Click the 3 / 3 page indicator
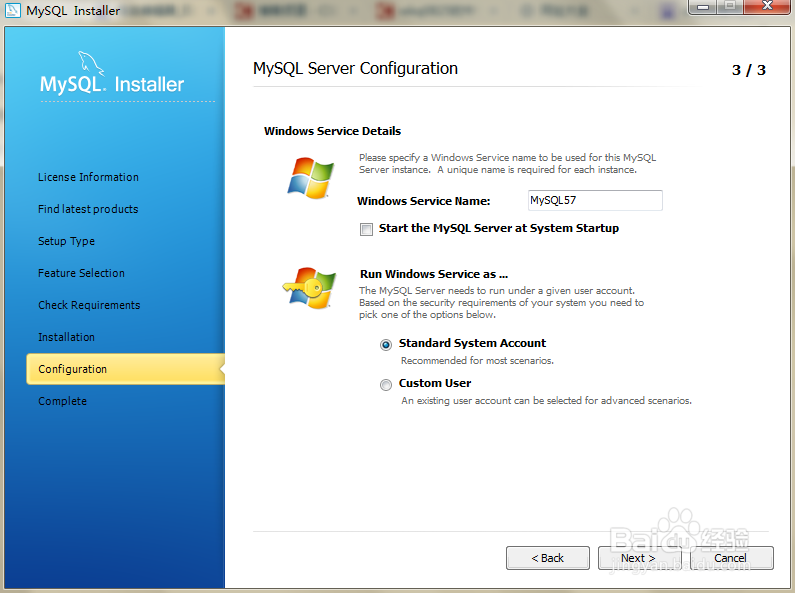This screenshot has height=593, width=795. [749, 70]
